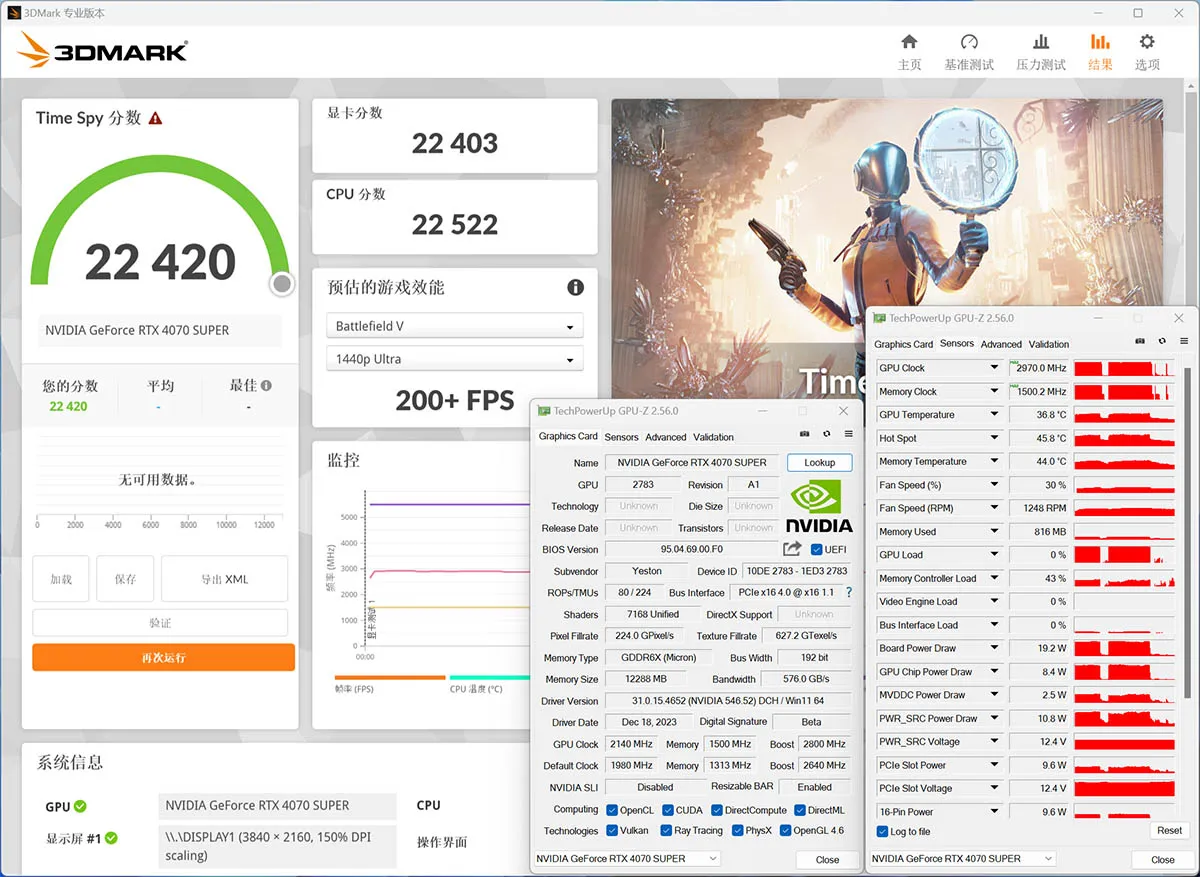Click the 导出 XML button

224,579
